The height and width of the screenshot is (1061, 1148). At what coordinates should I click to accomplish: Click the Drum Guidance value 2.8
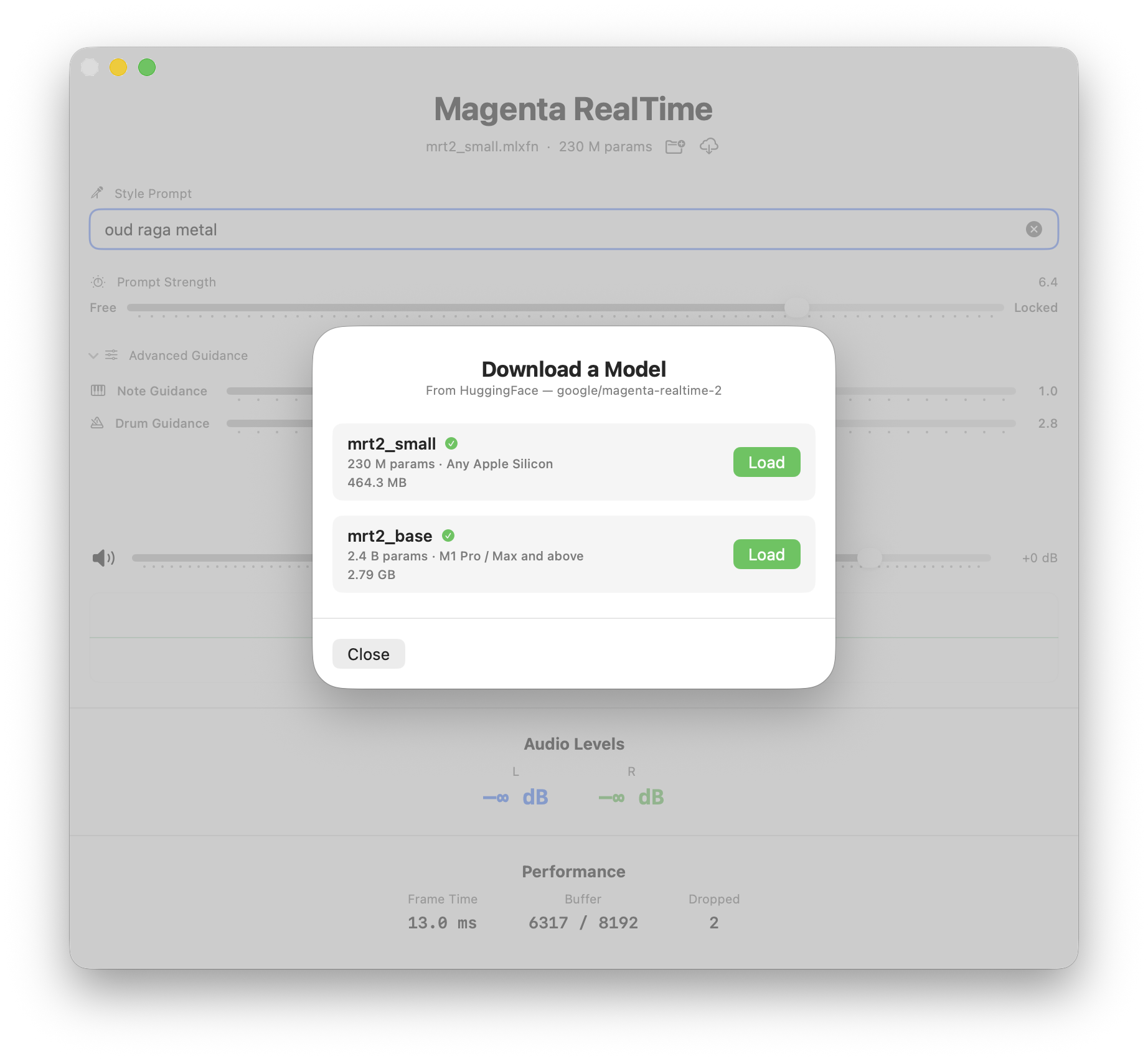1048,423
